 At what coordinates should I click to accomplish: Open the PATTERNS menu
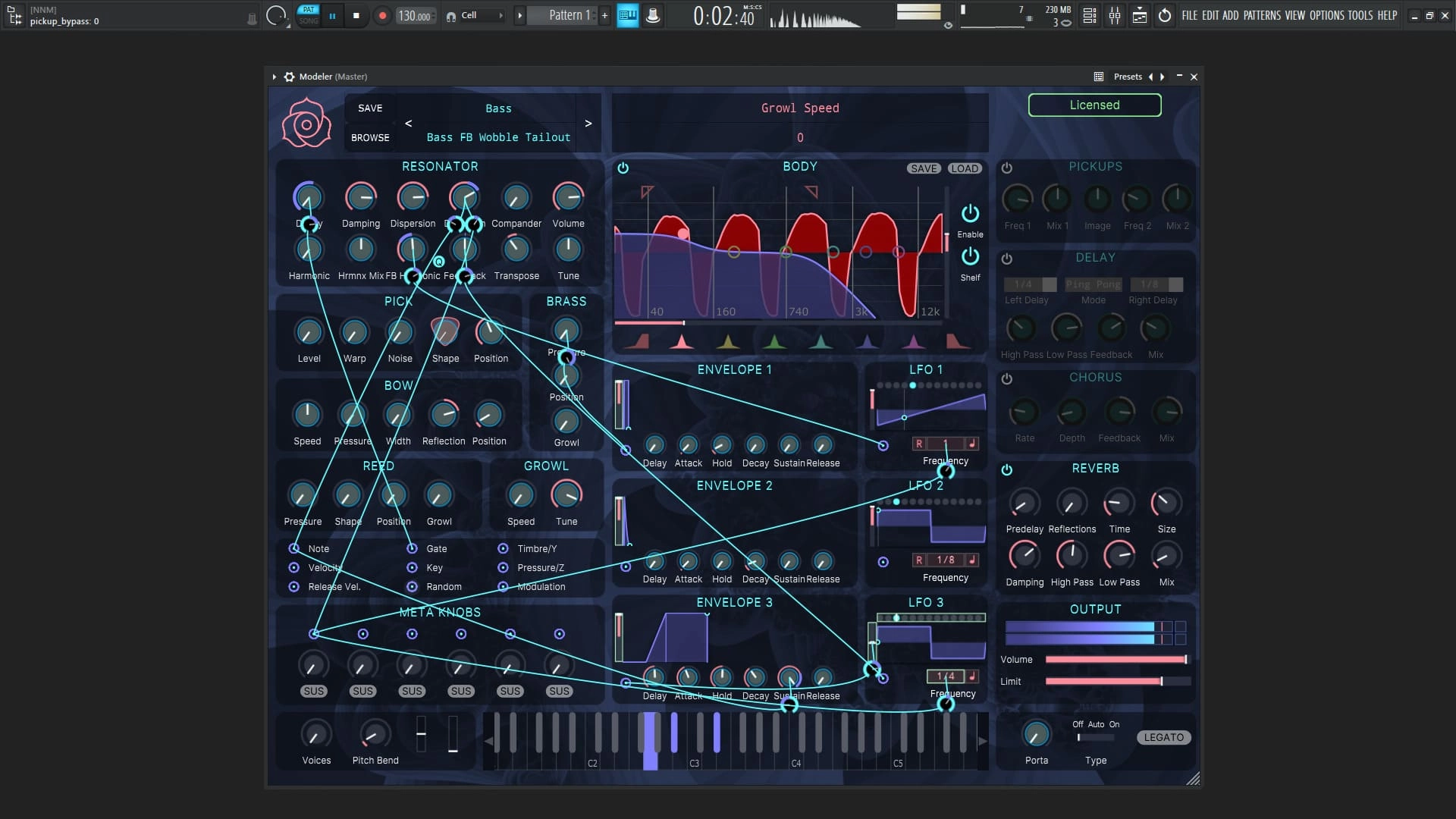coord(1262,15)
